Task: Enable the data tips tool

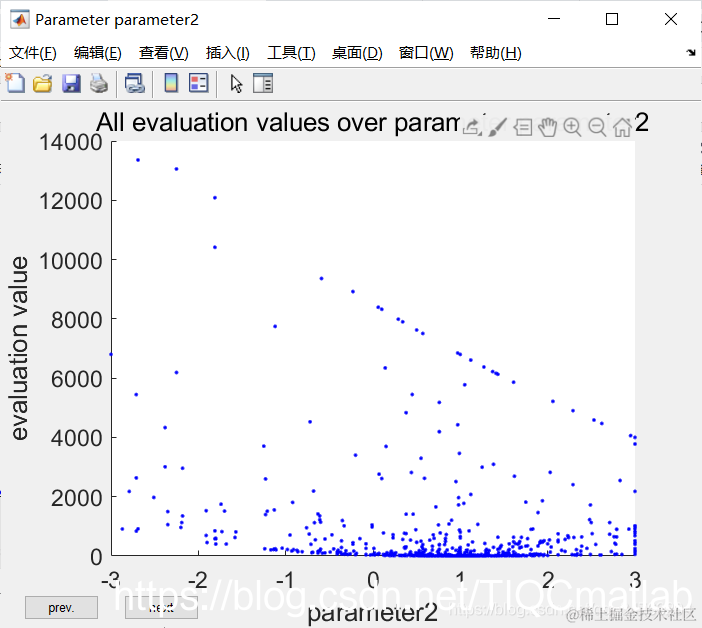Action: pyautogui.click(x=522, y=128)
